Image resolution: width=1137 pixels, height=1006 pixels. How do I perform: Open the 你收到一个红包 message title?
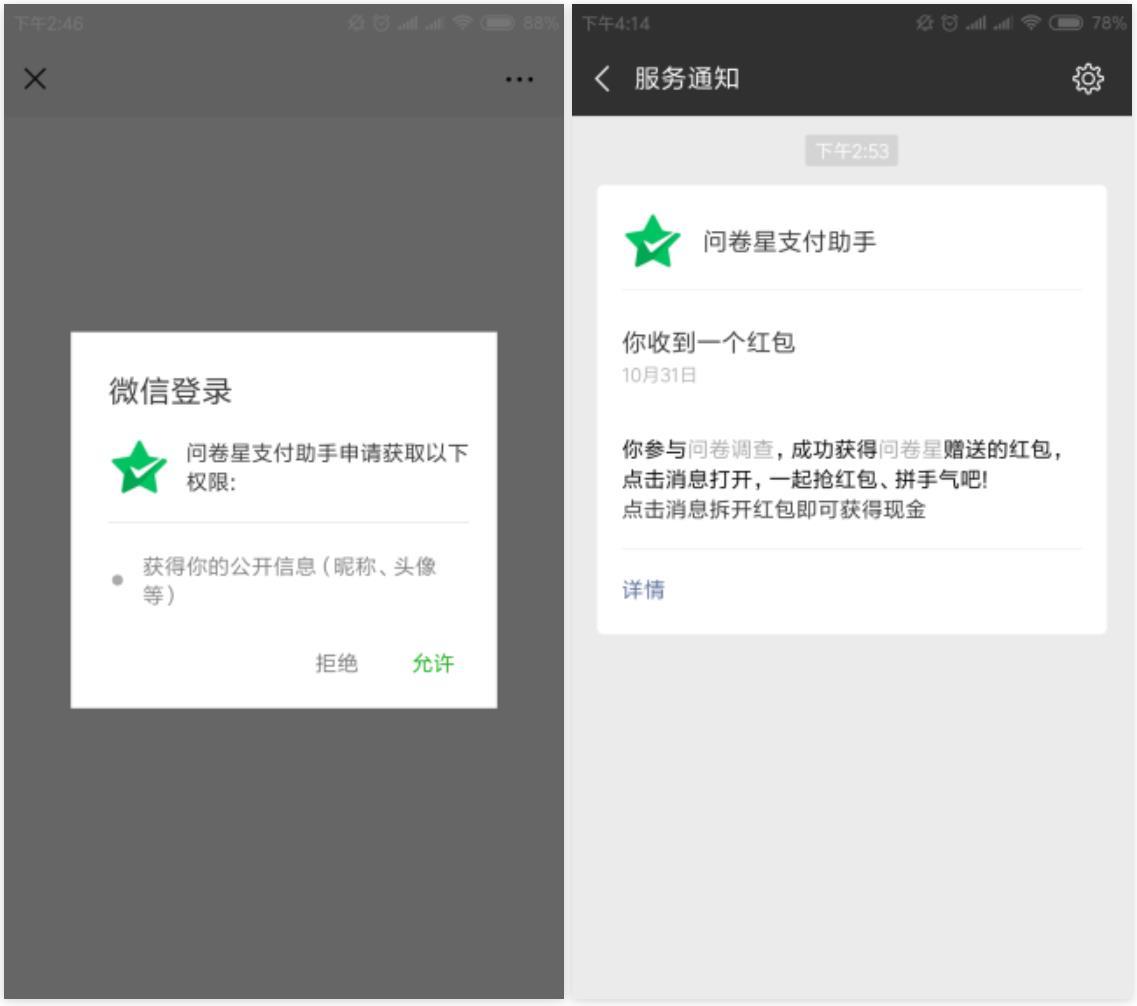[708, 343]
